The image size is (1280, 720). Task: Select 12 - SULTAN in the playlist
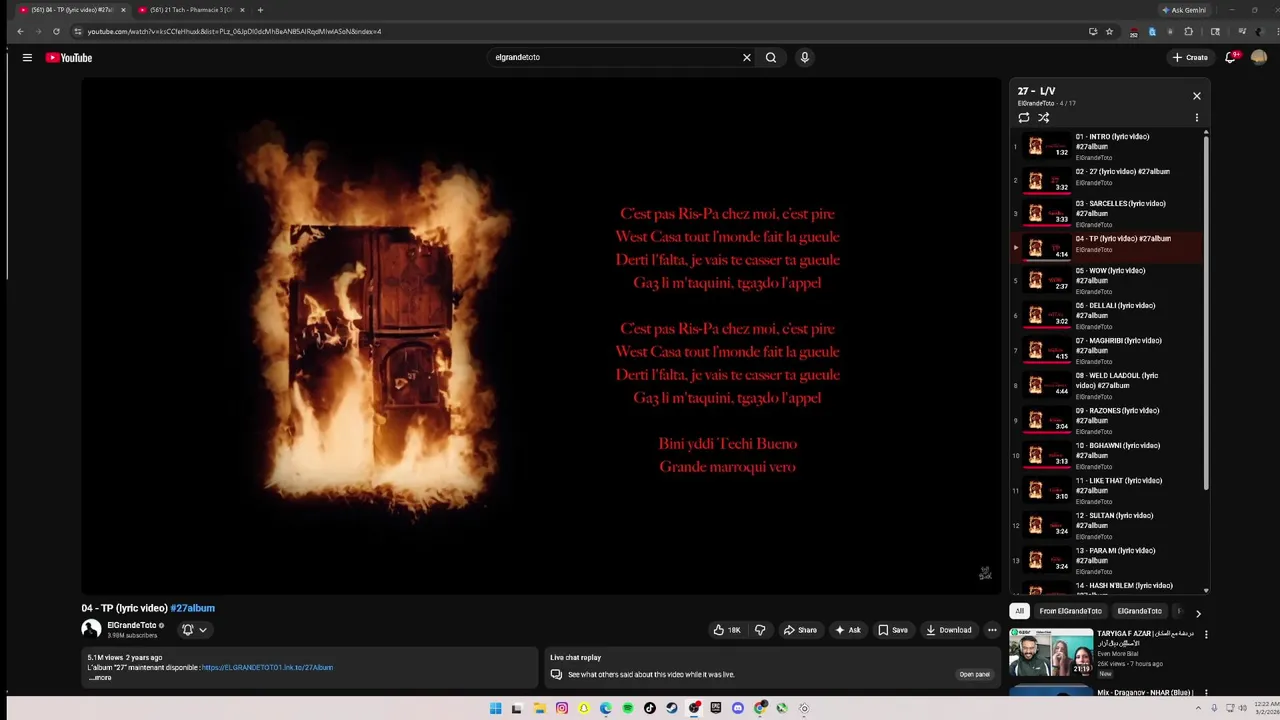(x=1108, y=526)
